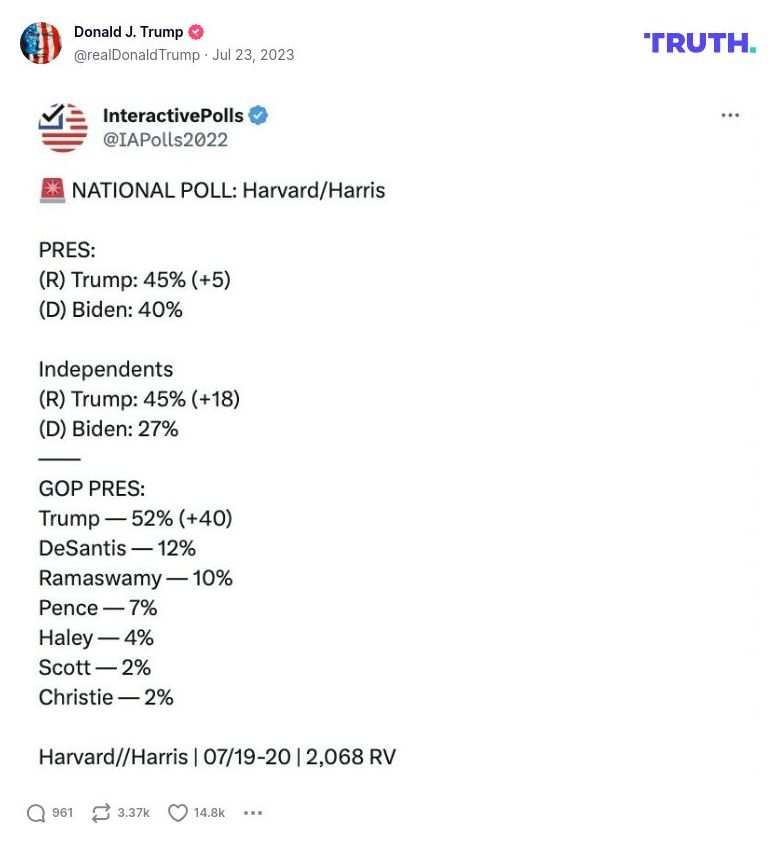This screenshot has width=777, height=844.
Task: Click the profile avatar beside @realDonaldTrump
Action: pyautogui.click(x=41, y=43)
